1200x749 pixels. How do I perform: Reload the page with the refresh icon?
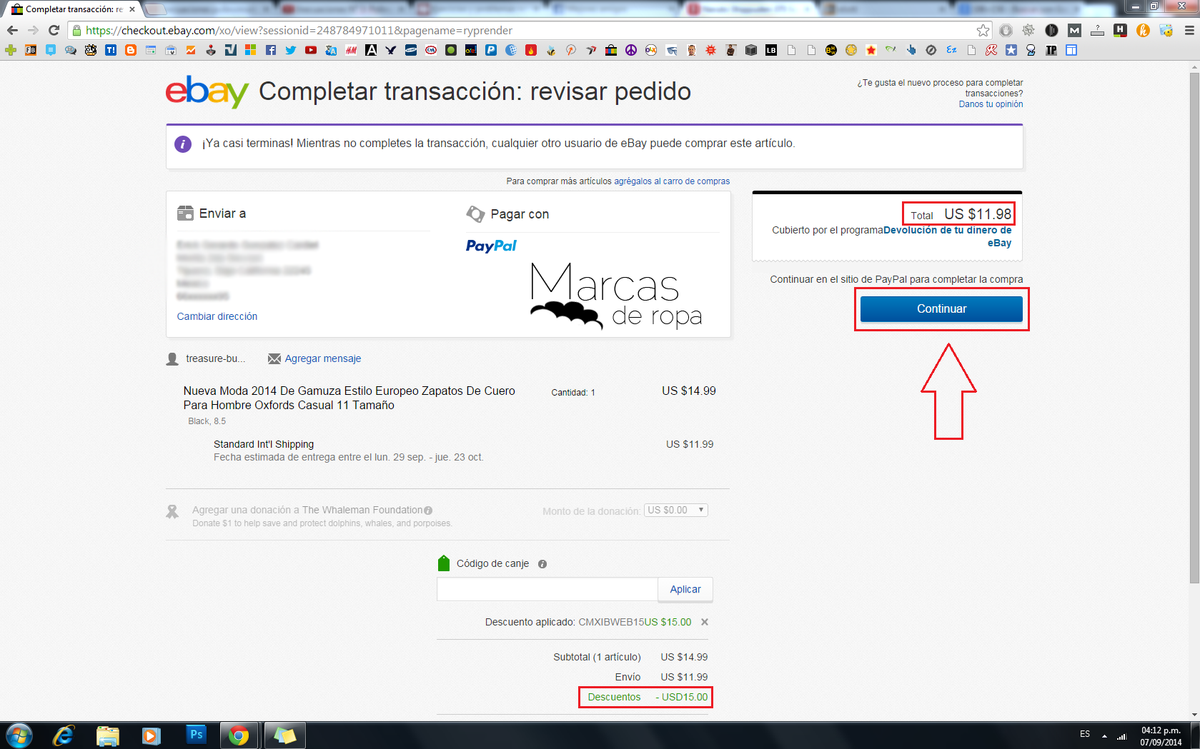52,30
